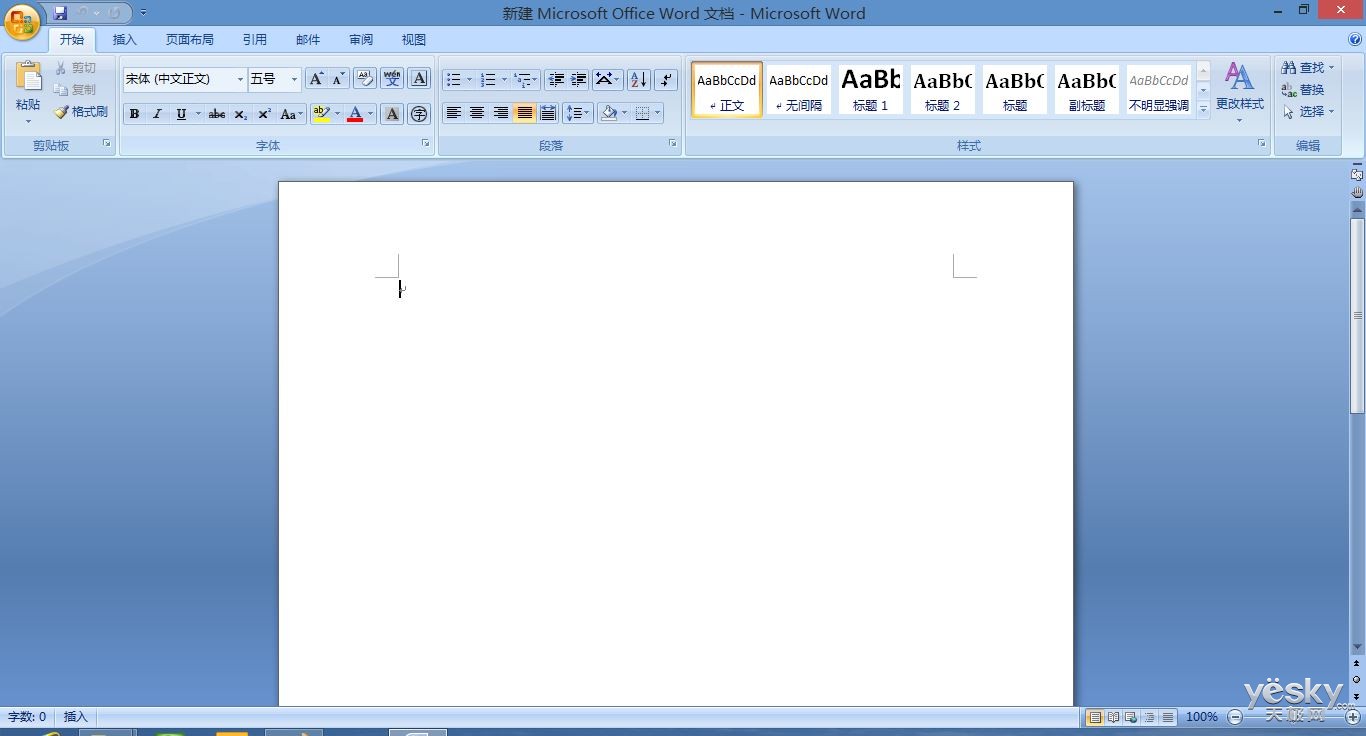Viewport: 1366px width, 736px height.
Task: Toggle strikethrough (abc)
Action: [x=217, y=114]
